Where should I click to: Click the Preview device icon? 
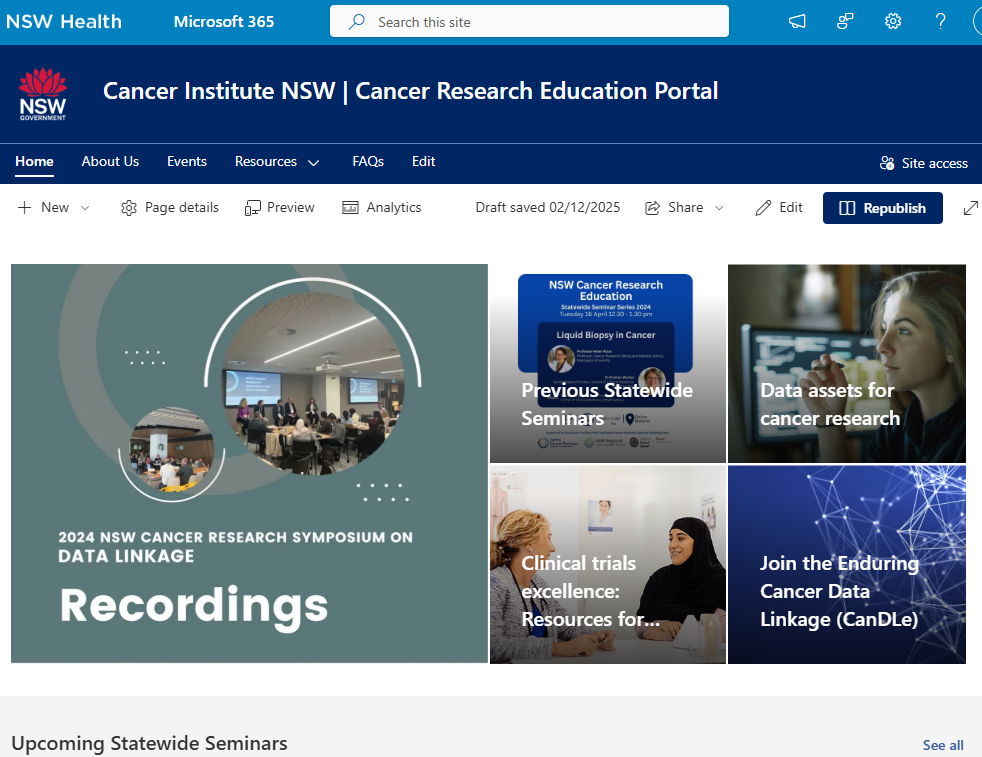coord(252,208)
